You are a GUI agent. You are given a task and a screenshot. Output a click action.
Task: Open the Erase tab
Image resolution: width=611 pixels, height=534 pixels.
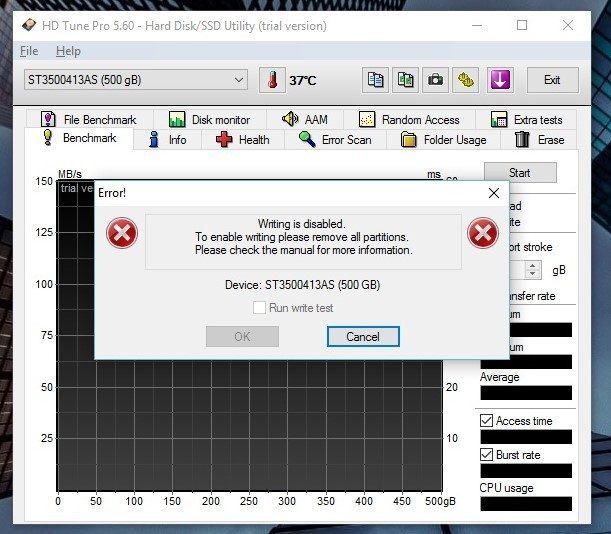pos(539,140)
